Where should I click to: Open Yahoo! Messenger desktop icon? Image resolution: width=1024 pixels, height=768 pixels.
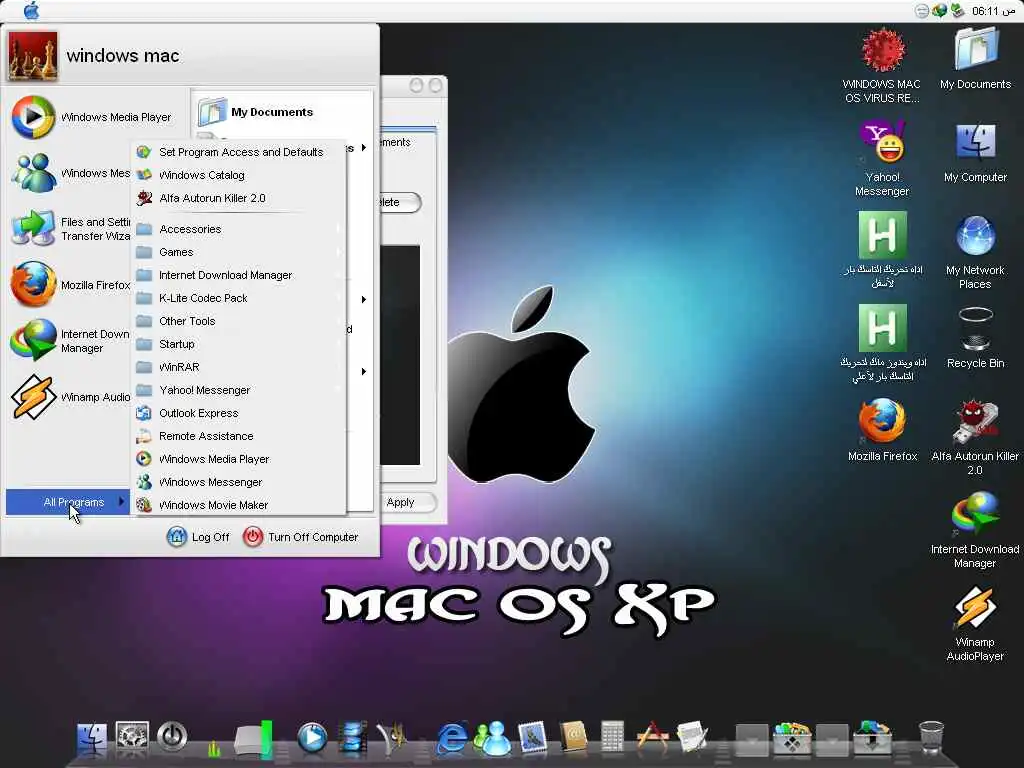coord(882,158)
